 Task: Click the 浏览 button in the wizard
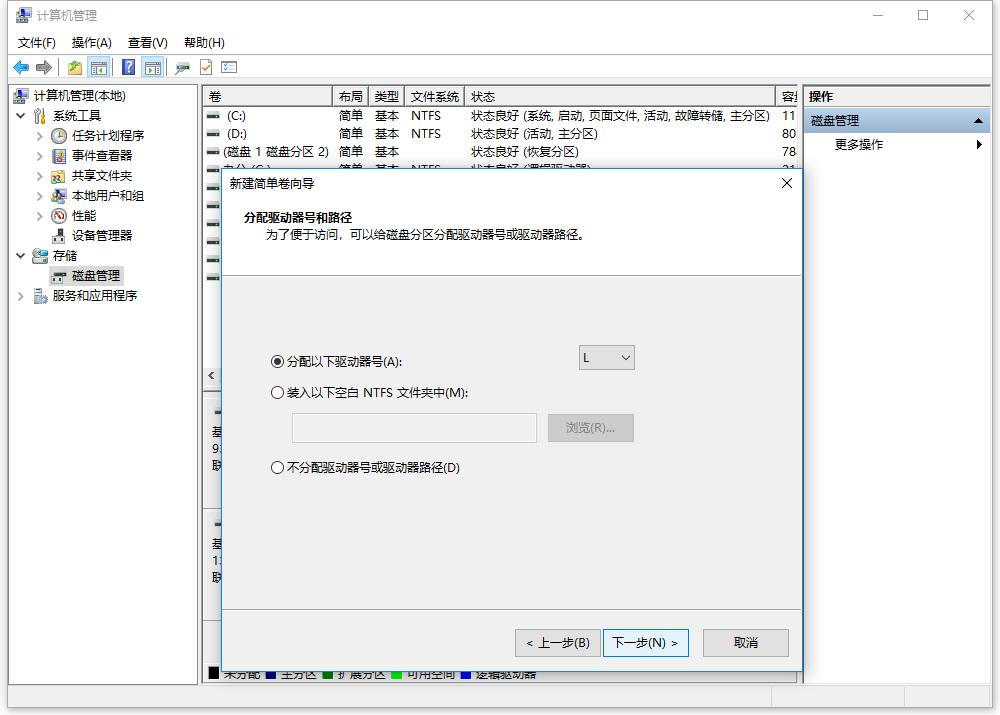click(x=590, y=428)
